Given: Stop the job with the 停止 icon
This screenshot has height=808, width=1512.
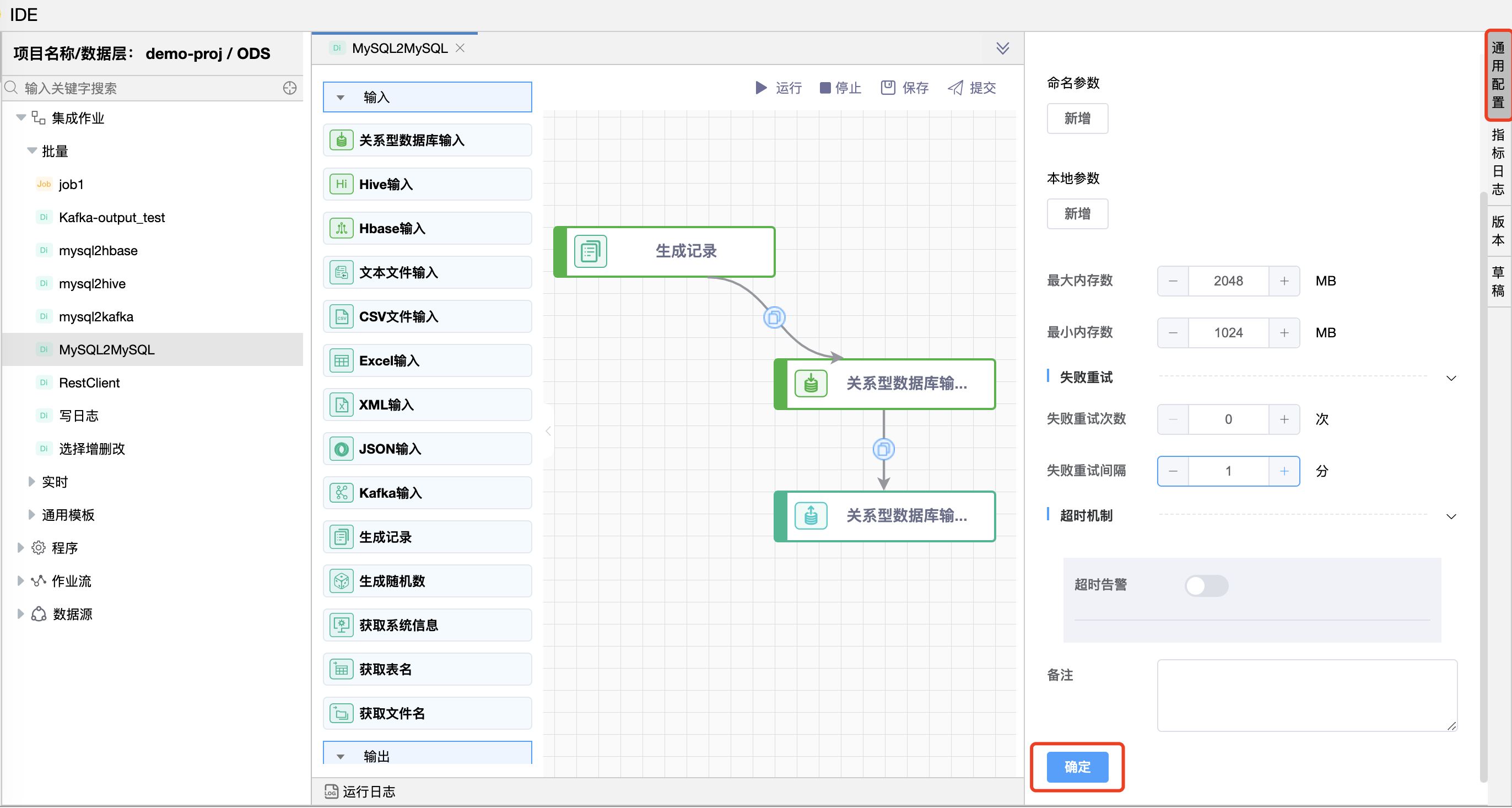Looking at the screenshot, I should pos(825,88).
